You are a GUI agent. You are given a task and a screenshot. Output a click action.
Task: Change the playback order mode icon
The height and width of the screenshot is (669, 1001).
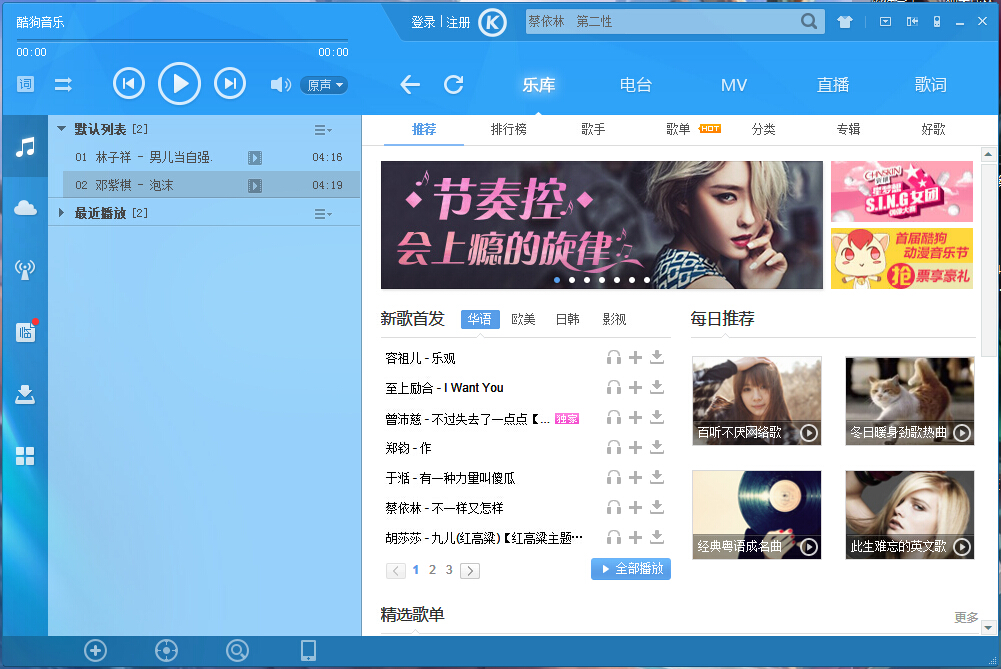tap(63, 84)
